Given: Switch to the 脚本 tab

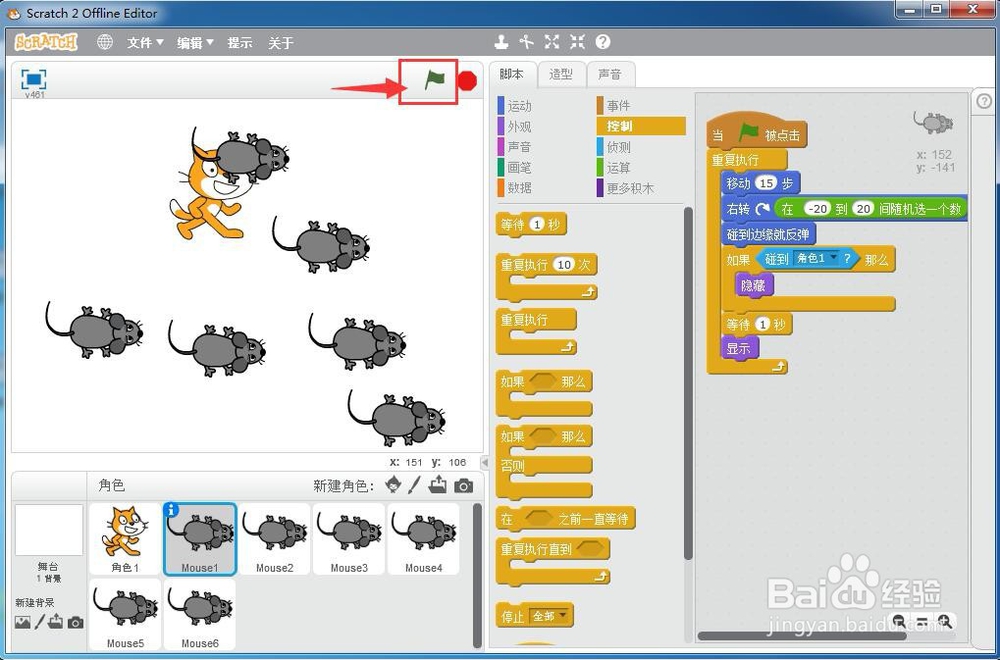Looking at the screenshot, I should click(511, 75).
